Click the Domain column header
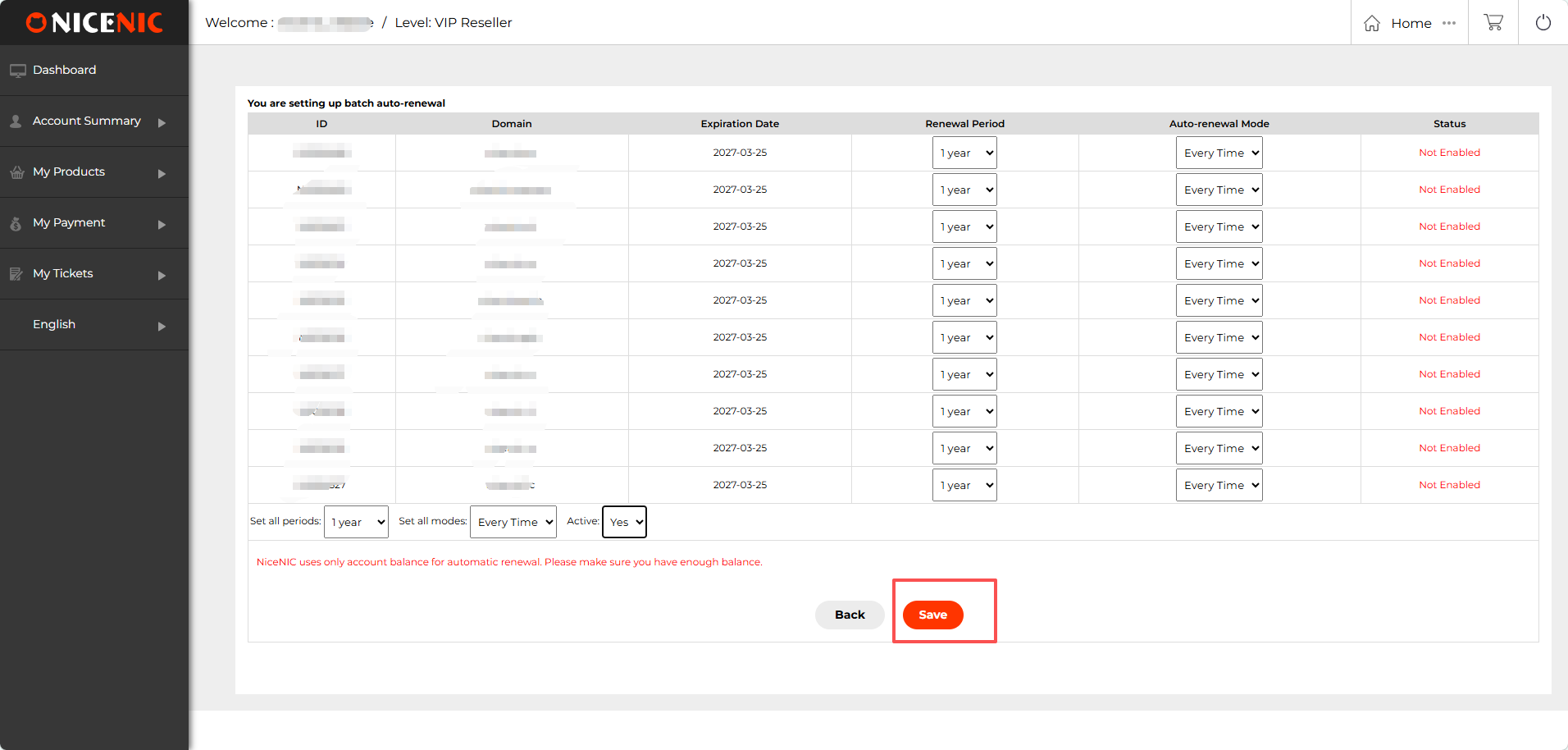This screenshot has height=750, width=1568. (x=512, y=124)
